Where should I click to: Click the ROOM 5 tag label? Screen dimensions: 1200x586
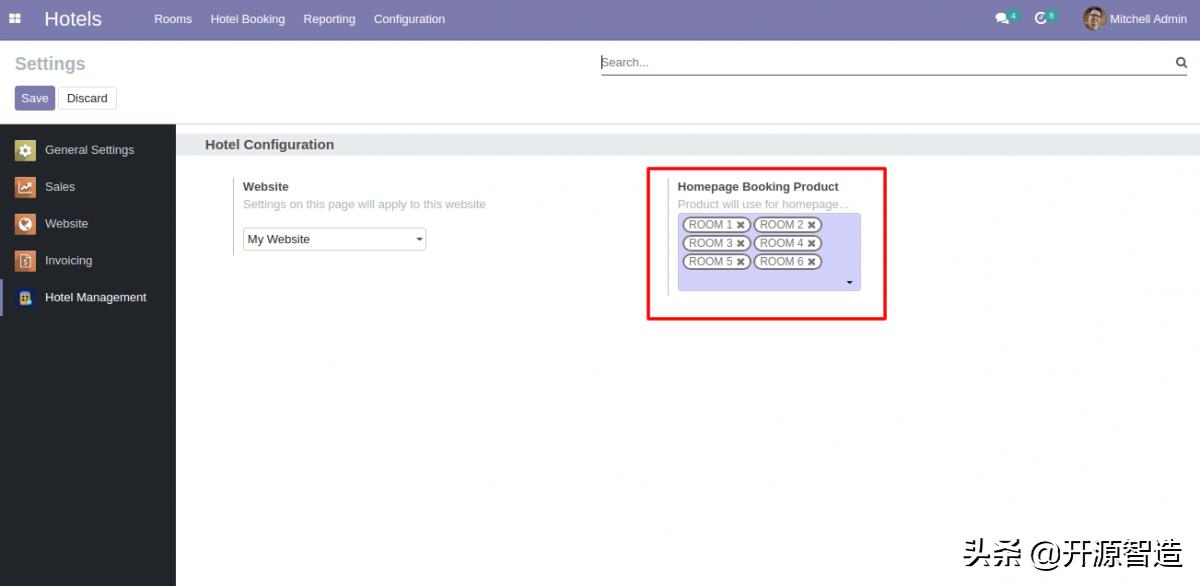click(710, 262)
